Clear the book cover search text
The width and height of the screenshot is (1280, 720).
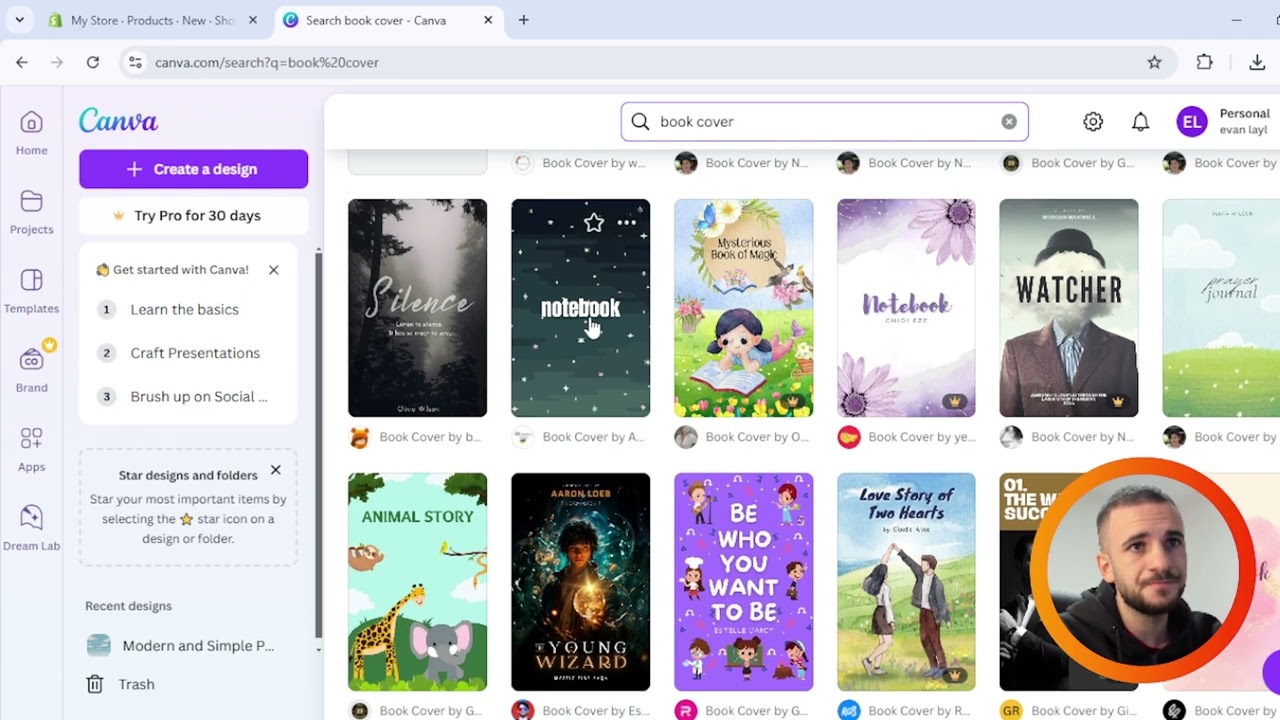(1009, 121)
